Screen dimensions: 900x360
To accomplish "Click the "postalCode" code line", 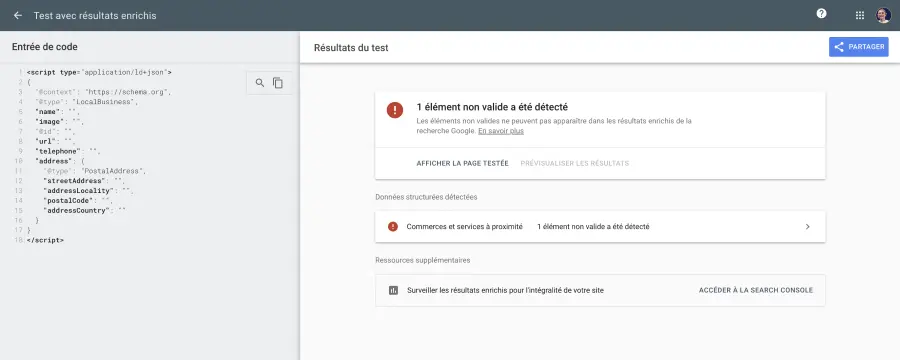I will pyautogui.click(x=77, y=200).
